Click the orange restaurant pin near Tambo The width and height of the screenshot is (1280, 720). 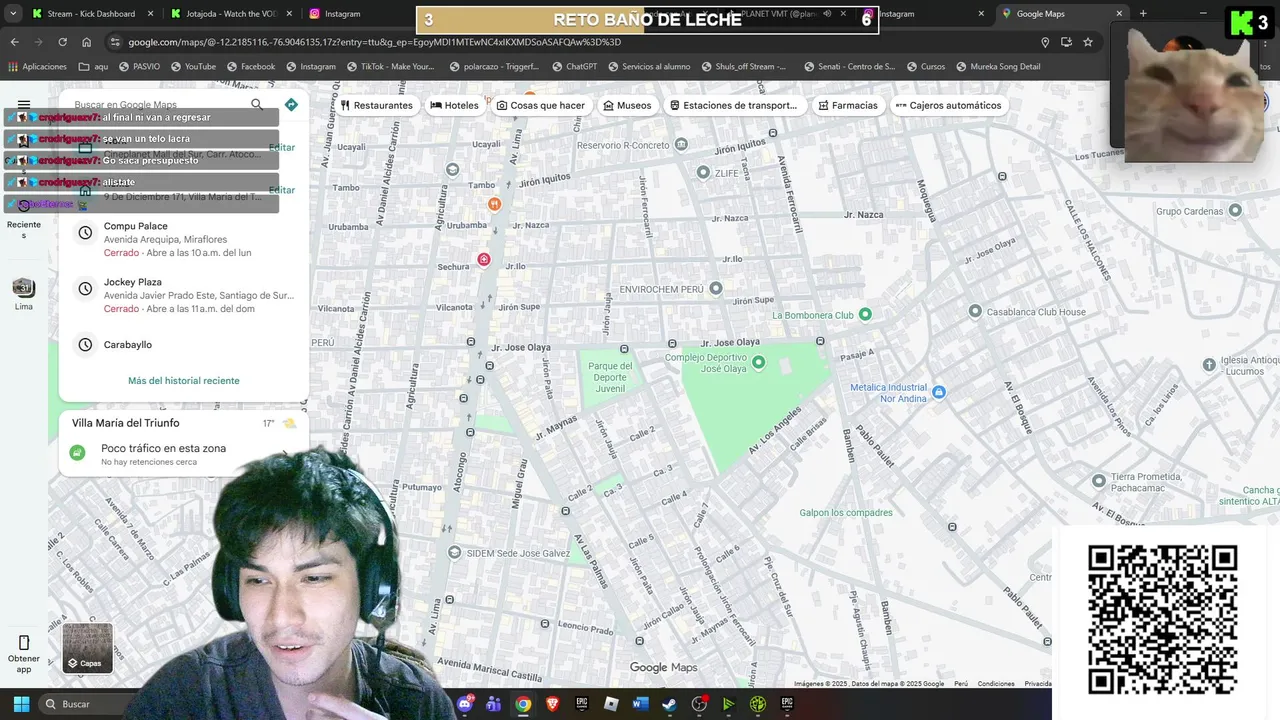click(x=494, y=203)
